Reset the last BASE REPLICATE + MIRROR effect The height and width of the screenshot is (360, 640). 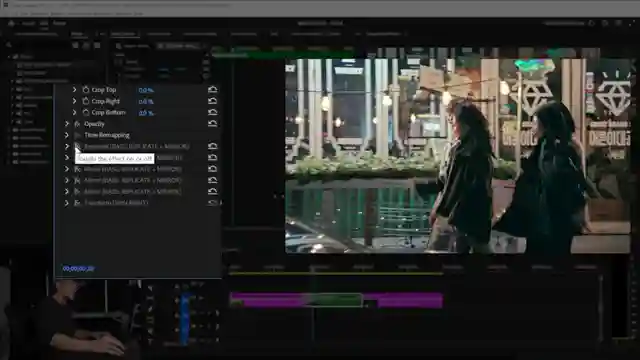click(212, 191)
